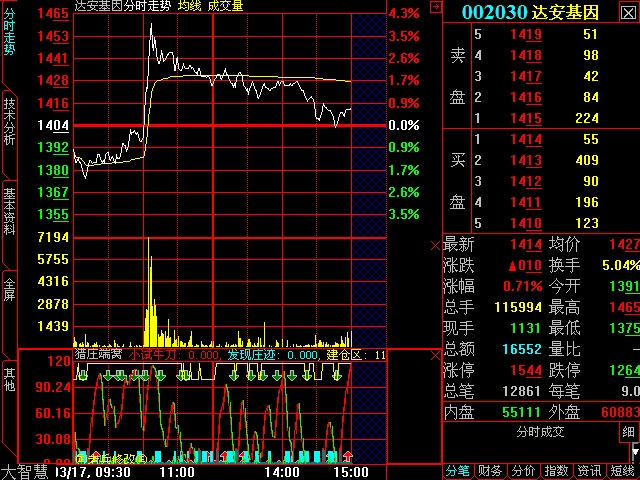The width and height of the screenshot is (640, 480).
Task: Switch to the 财务 bottom tab
Action: 490,471
